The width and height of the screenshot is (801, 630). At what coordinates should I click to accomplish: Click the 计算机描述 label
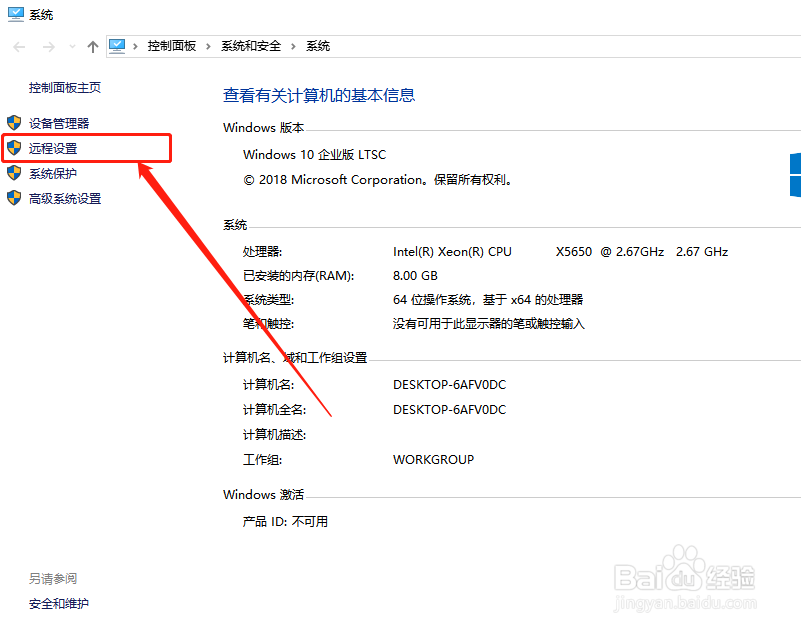coord(274,434)
